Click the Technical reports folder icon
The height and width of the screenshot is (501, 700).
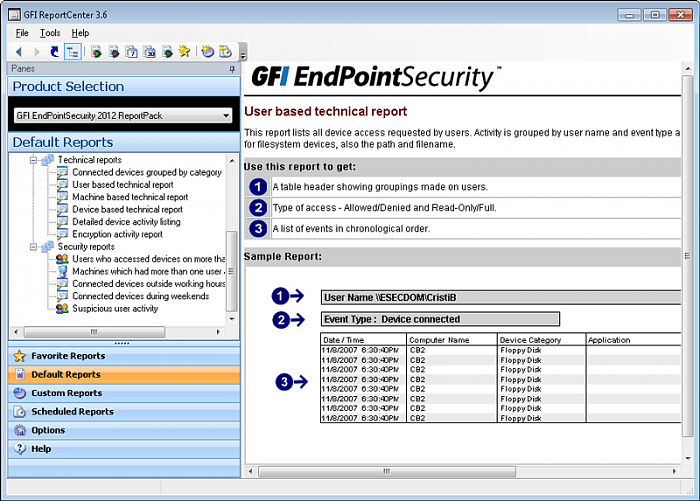point(47,160)
